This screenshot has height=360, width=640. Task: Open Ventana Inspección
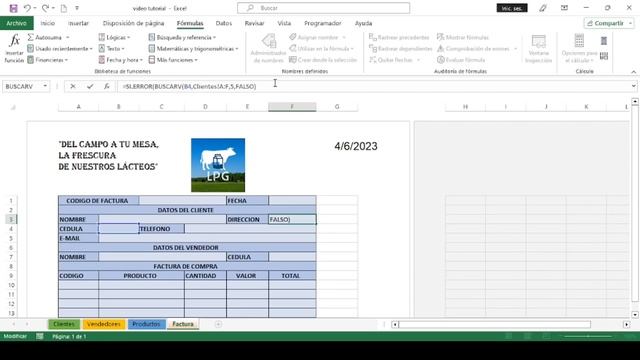click(538, 49)
